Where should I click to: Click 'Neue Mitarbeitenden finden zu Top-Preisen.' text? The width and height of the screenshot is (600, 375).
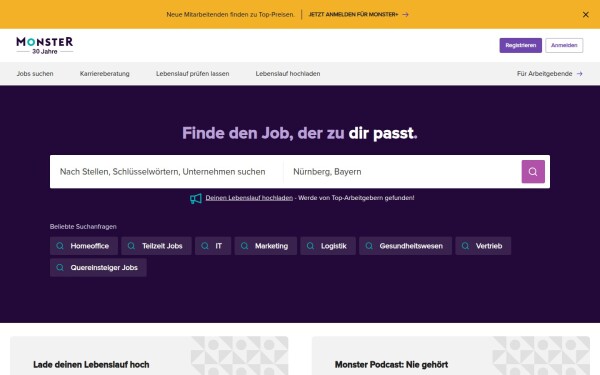coord(230,15)
